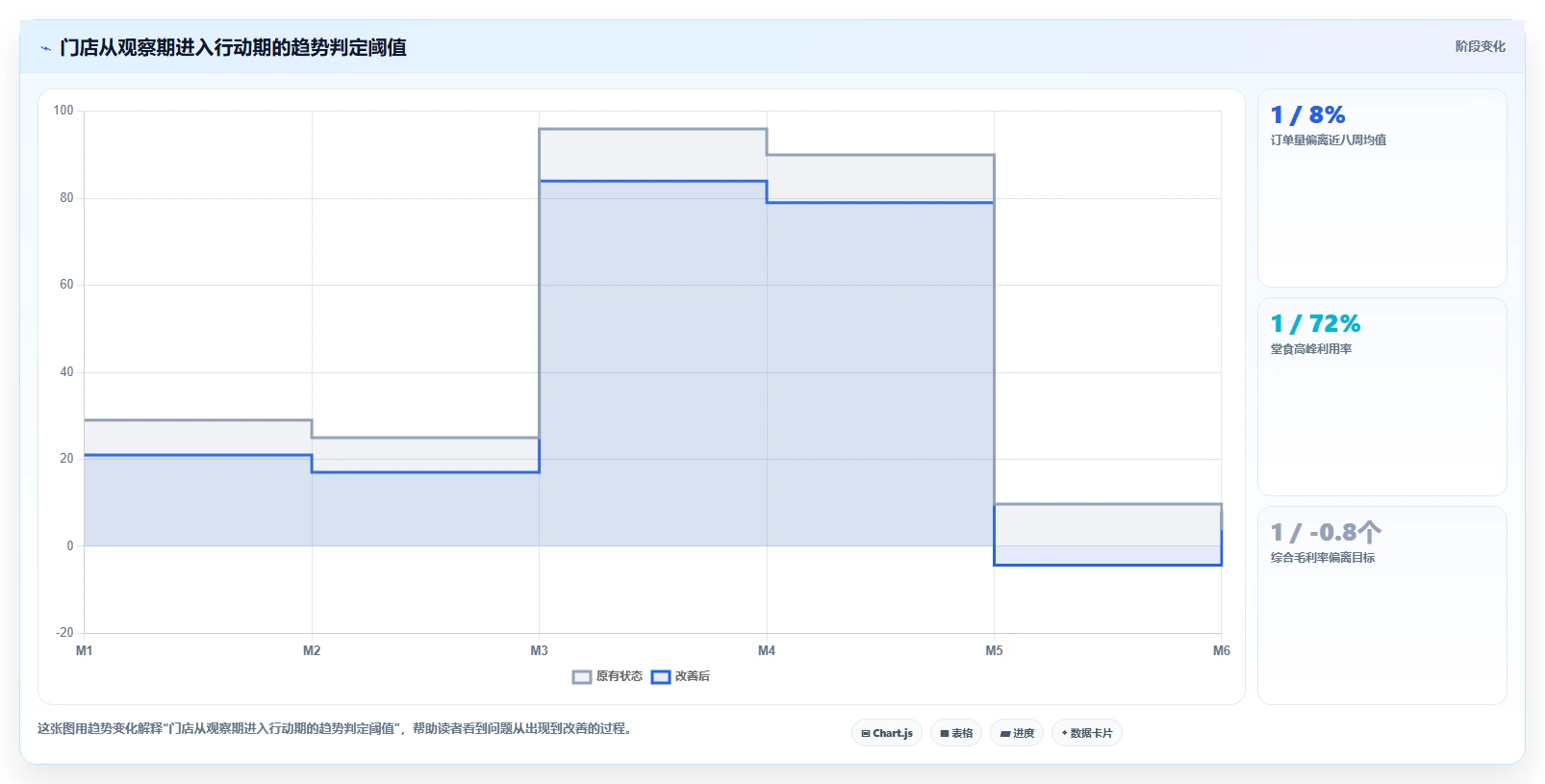Click the chart title 门店从观察期进入行动期的趋势判定阈值

[233, 47]
